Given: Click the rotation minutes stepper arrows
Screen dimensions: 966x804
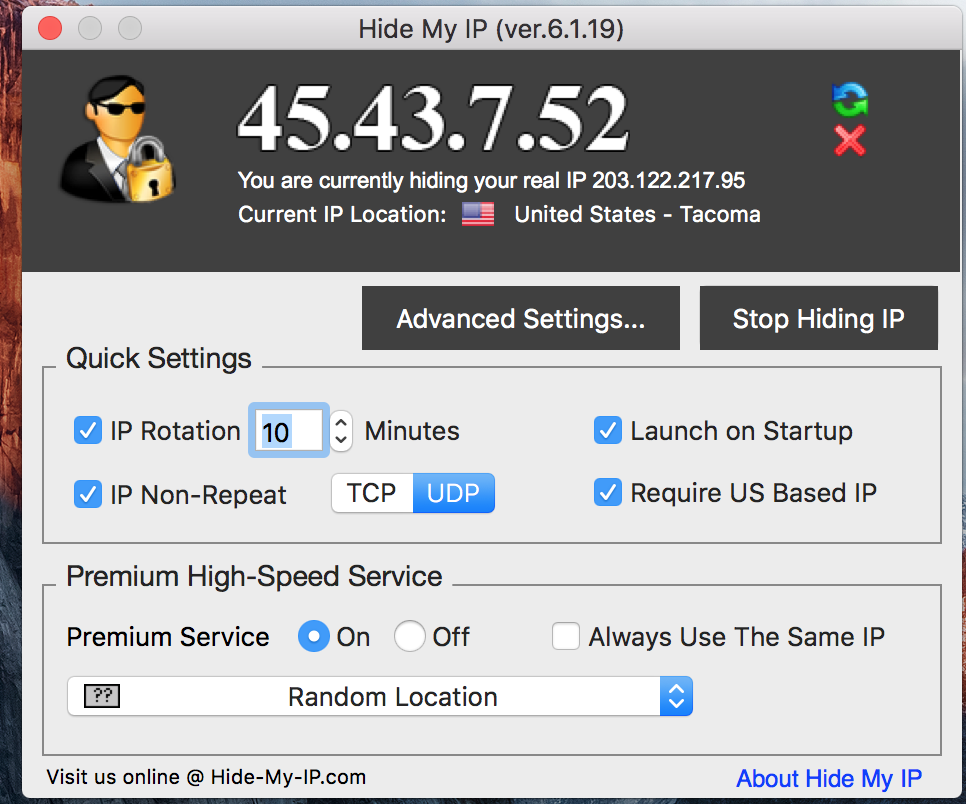Looking at the screenshot, I should click(341, 431).
